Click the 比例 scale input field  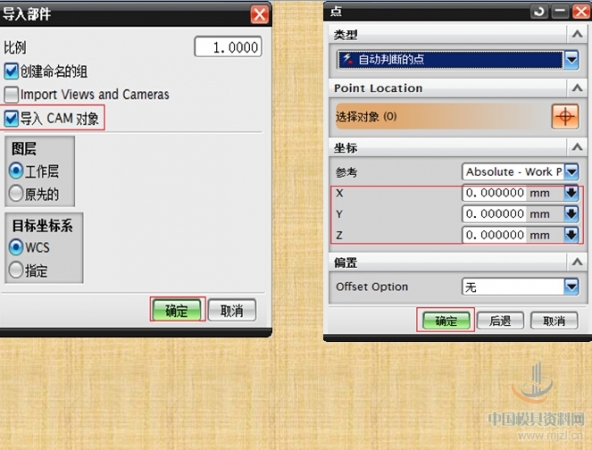tap(228, 47)
